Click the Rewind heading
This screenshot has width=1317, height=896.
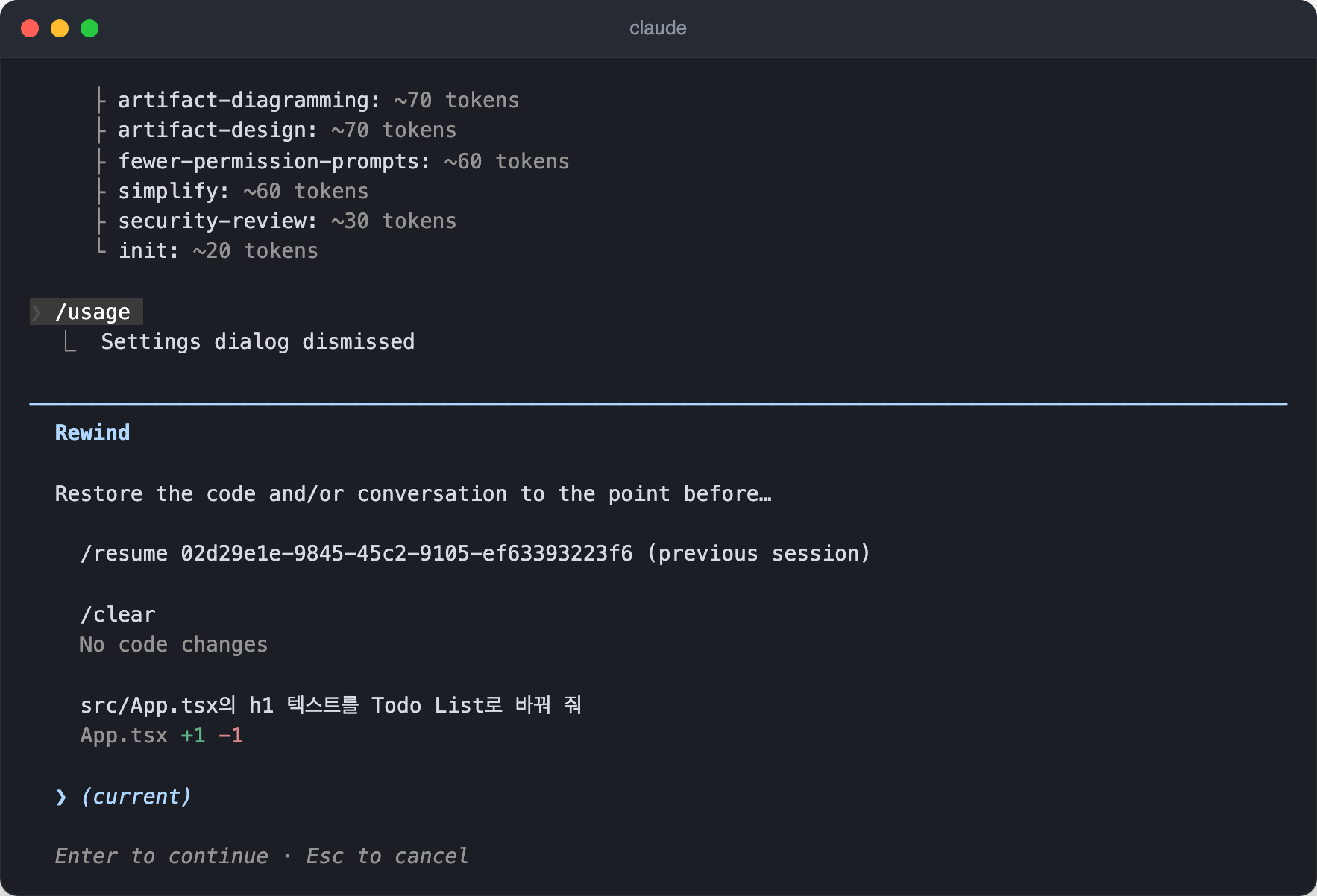click(92, 432)
